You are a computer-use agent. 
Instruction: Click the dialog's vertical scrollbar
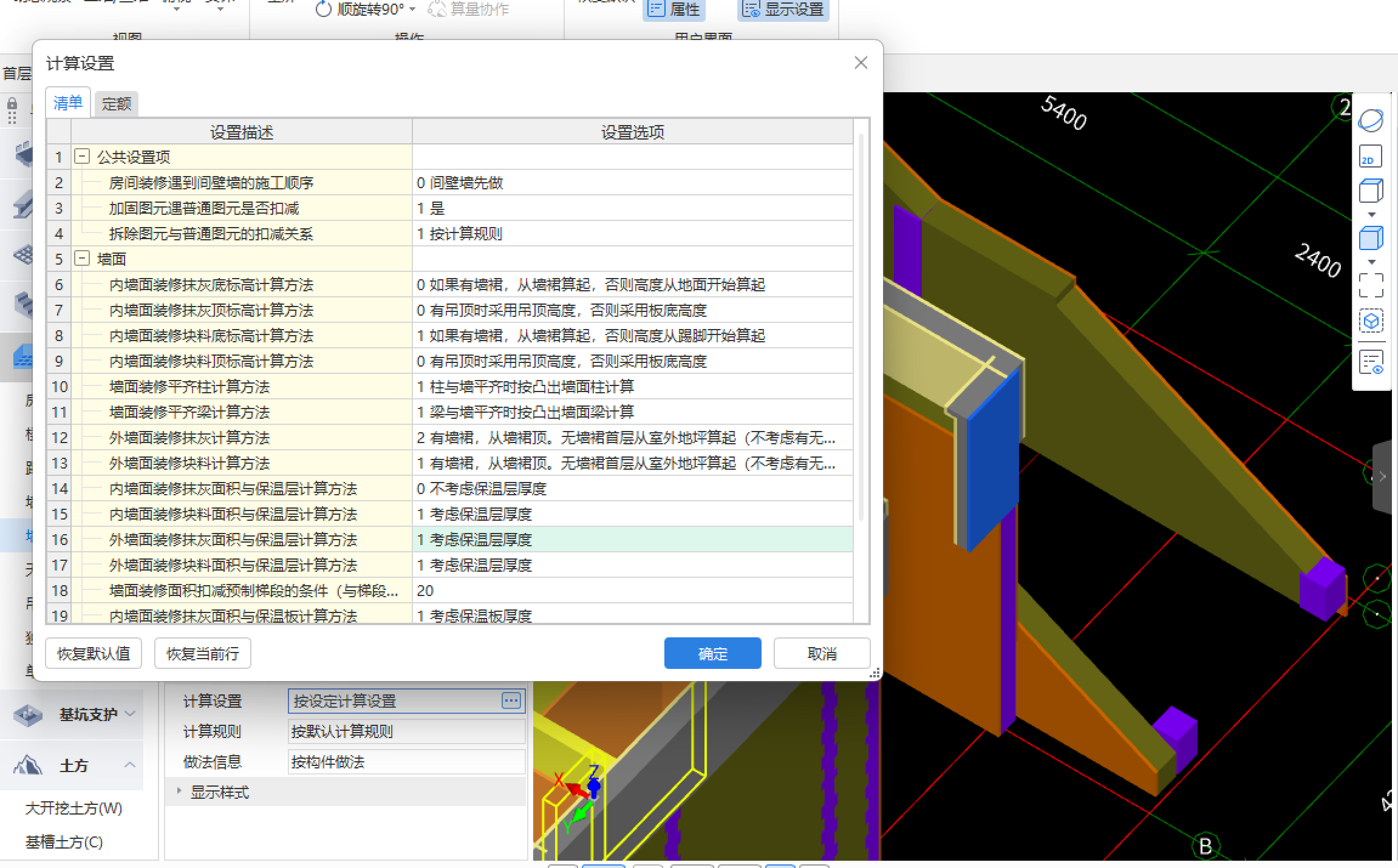[861, 328]
